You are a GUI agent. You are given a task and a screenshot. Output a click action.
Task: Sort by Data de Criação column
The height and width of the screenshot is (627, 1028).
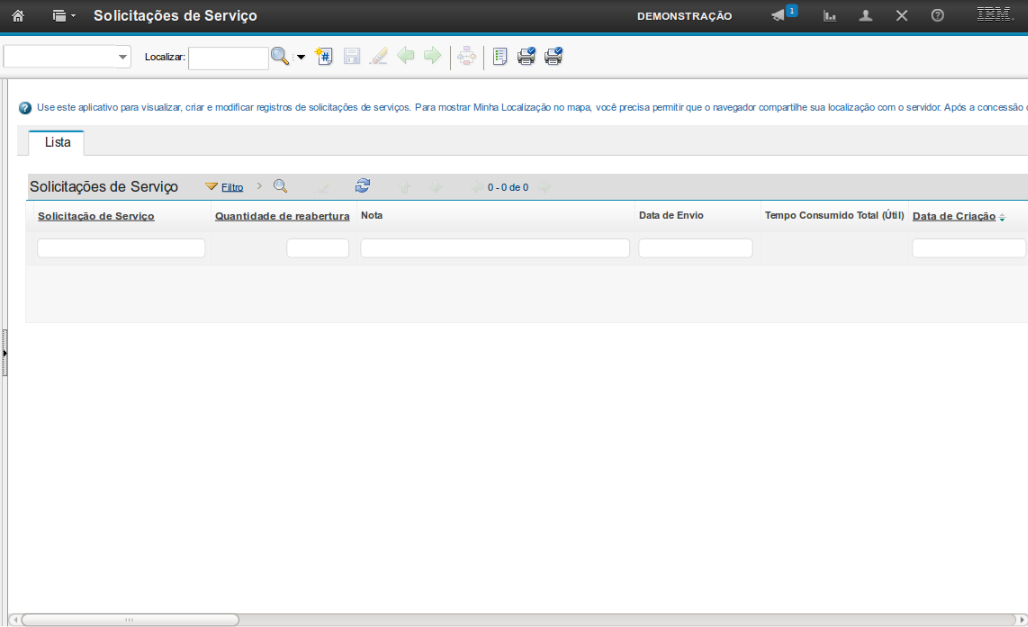click(954, 216)
